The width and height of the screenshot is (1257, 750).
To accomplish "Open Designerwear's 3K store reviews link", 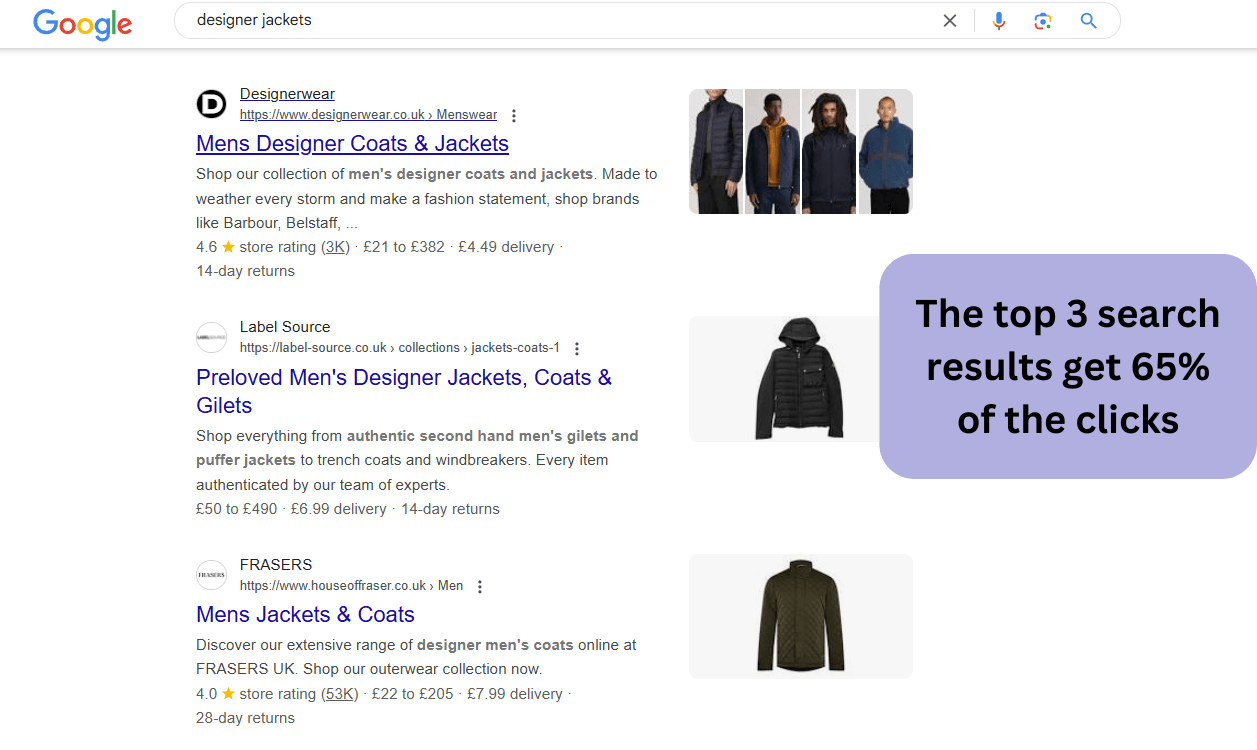I will [x=335, y=247].
